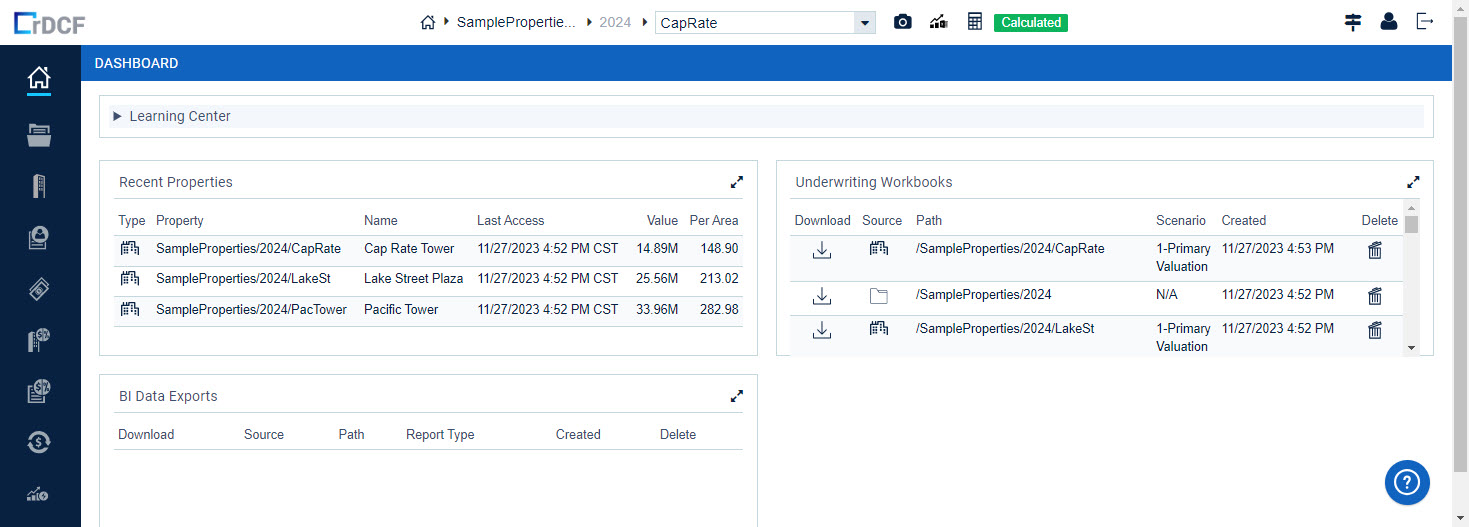
Task: Click the workbooks list scroll-down arrow
Action: [x=1411, y=347]
